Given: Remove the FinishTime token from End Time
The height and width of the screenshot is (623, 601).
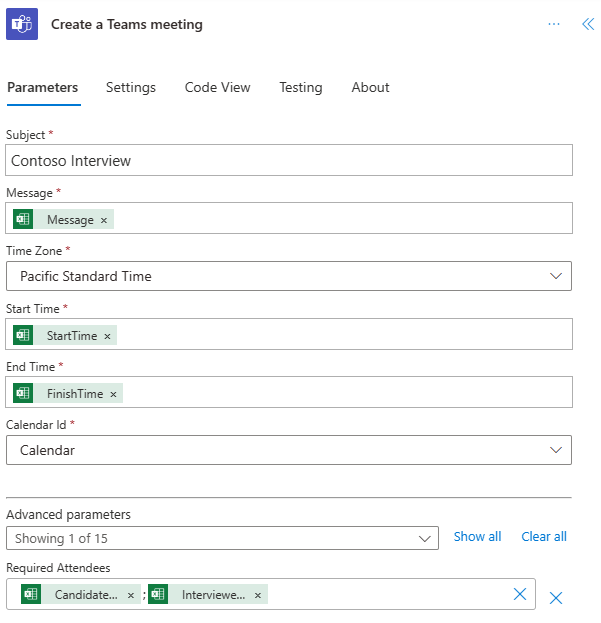Looking at the screenshot, I should click(x=113, y=394).
